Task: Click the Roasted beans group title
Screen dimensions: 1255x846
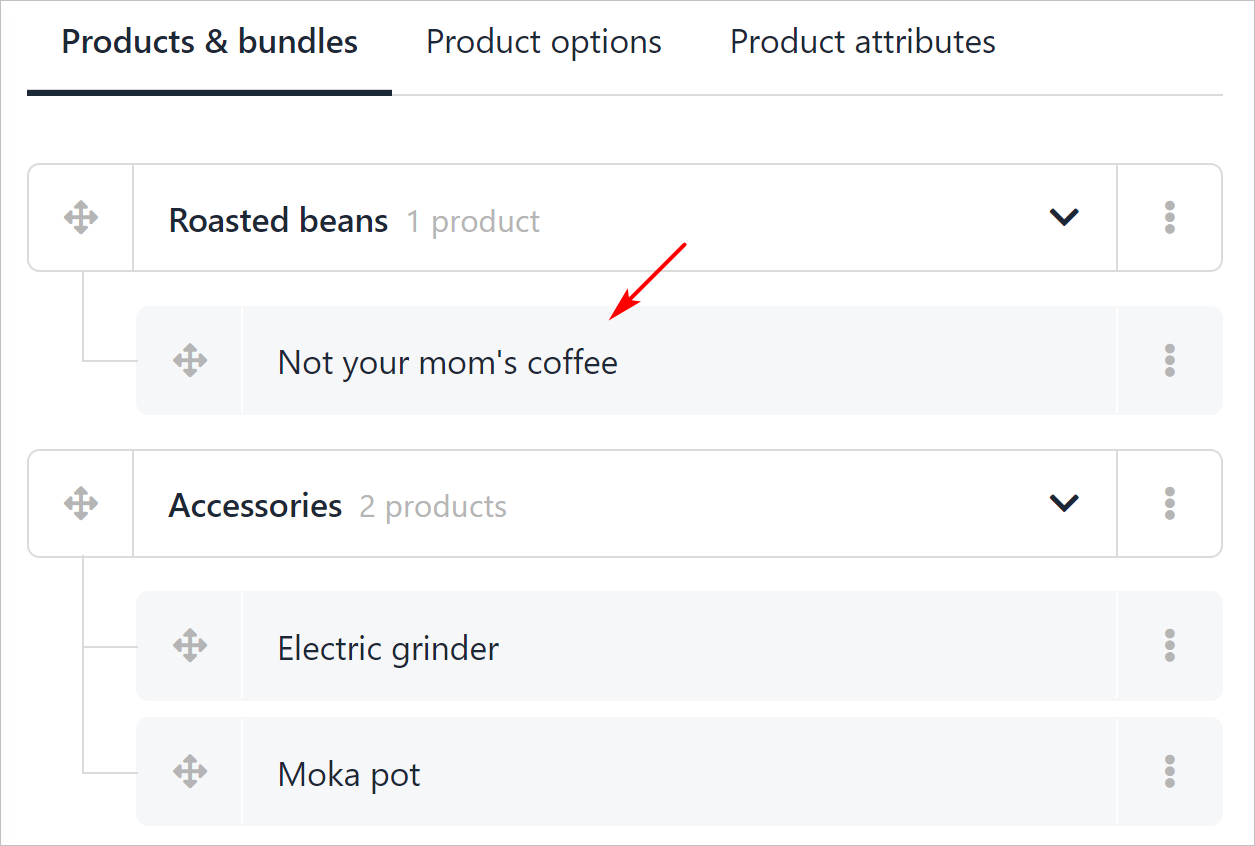Action: 278,220
